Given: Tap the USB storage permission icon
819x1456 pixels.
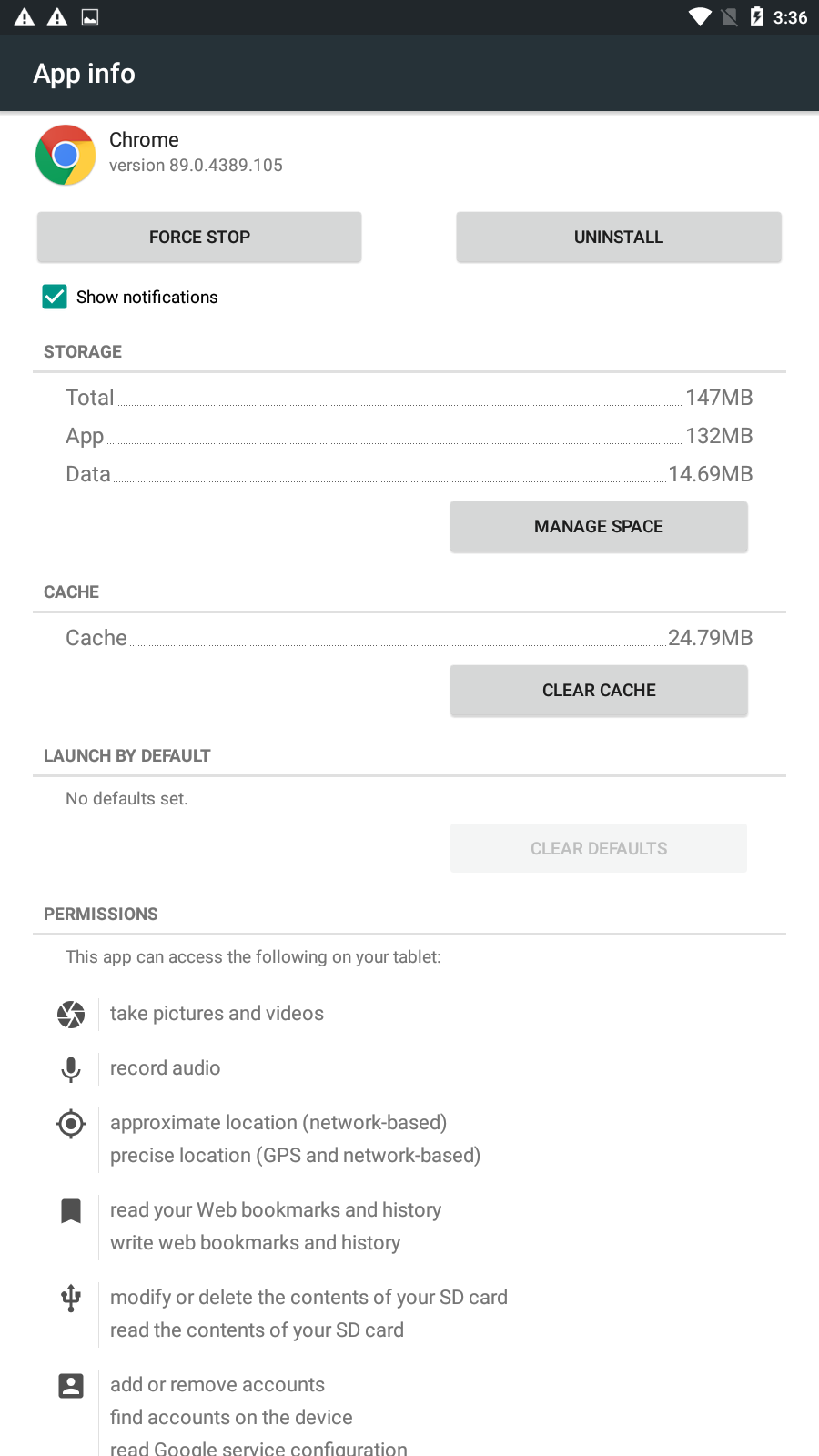Looking at the screenshot, I should (x=71, y=1298).
